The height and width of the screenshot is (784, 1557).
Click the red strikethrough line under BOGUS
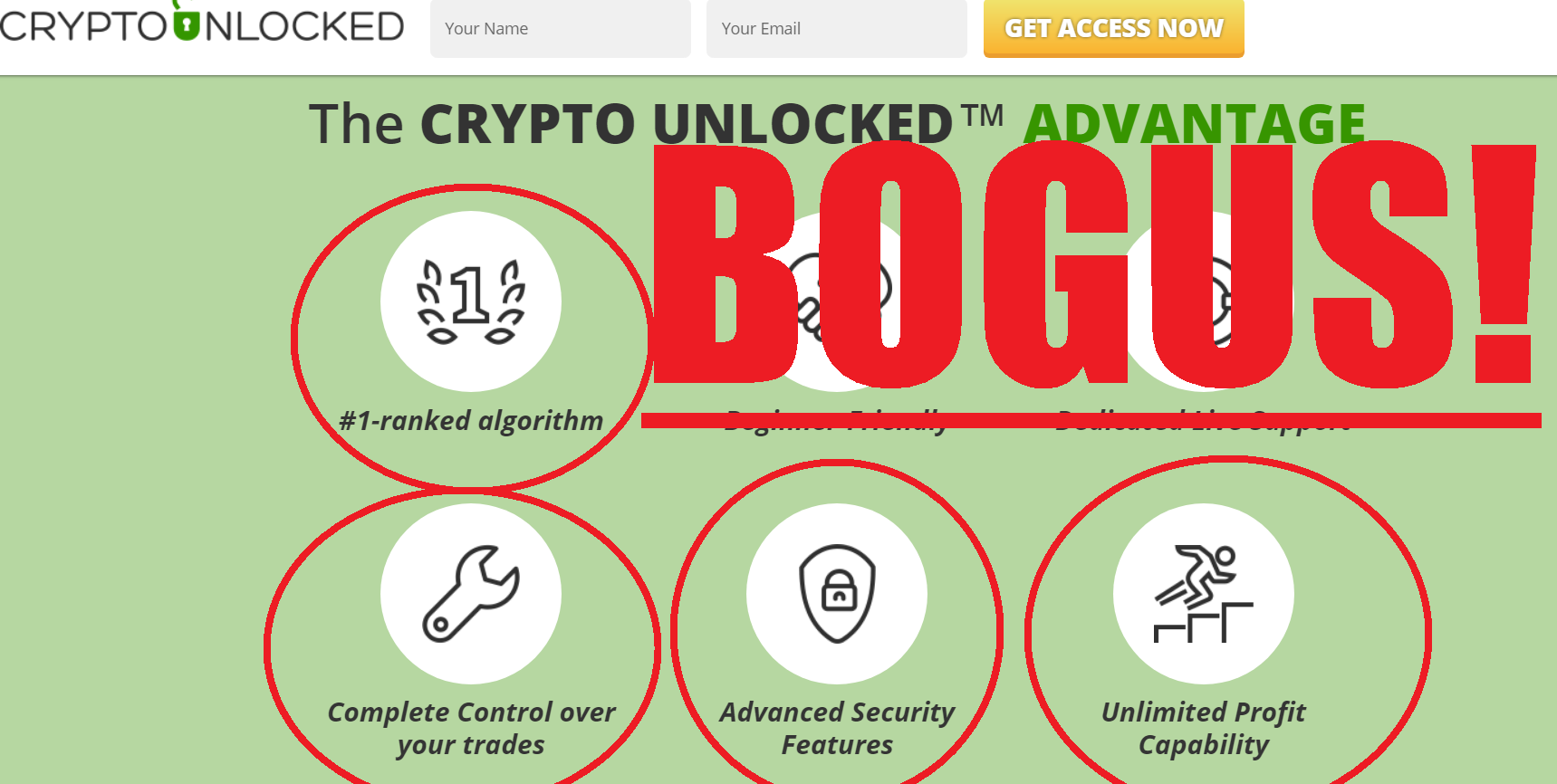pos(1091,420)
